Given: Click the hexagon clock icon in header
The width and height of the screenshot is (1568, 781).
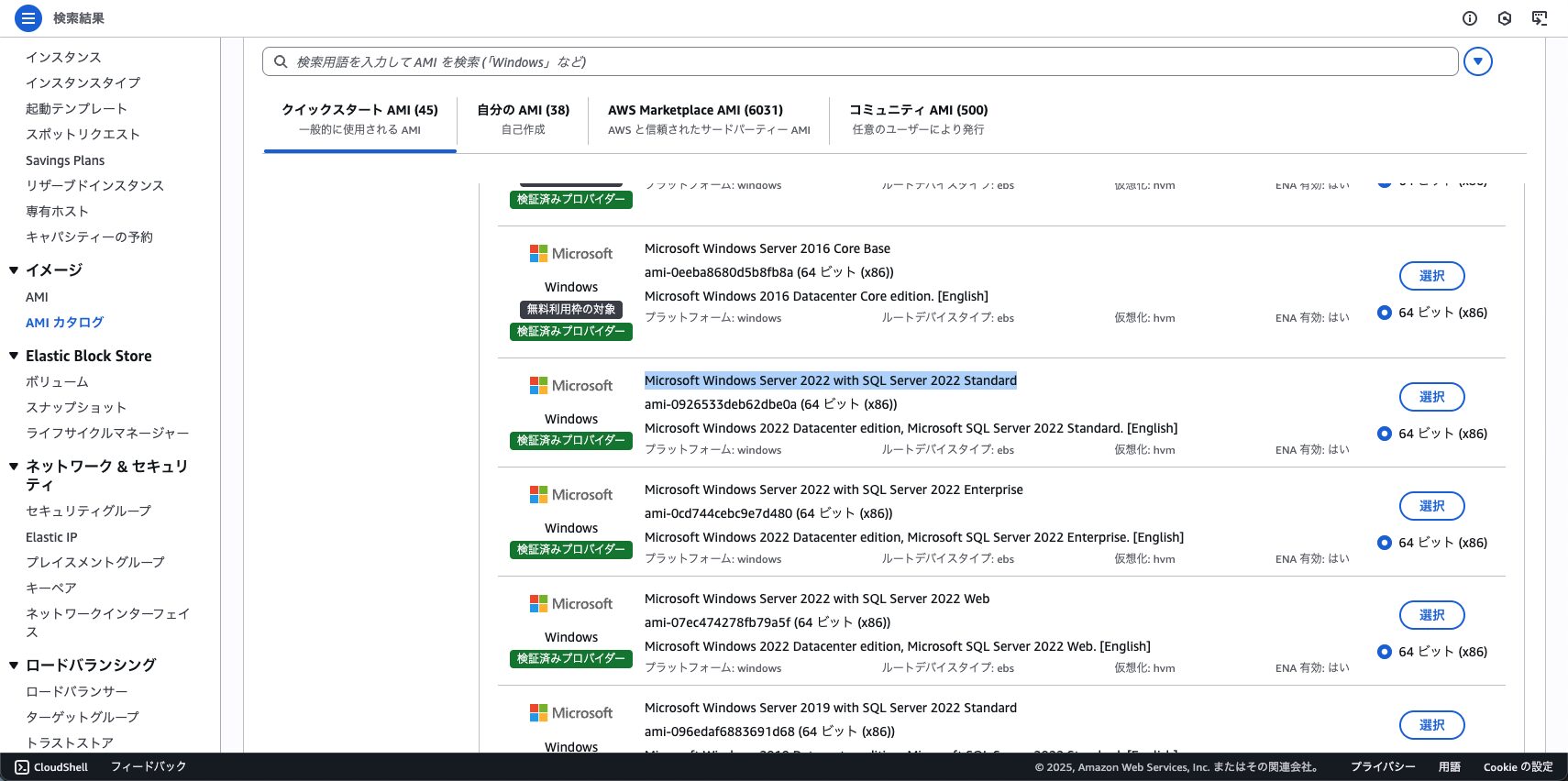Looking at the screenshot, I should click(1505, 18).
